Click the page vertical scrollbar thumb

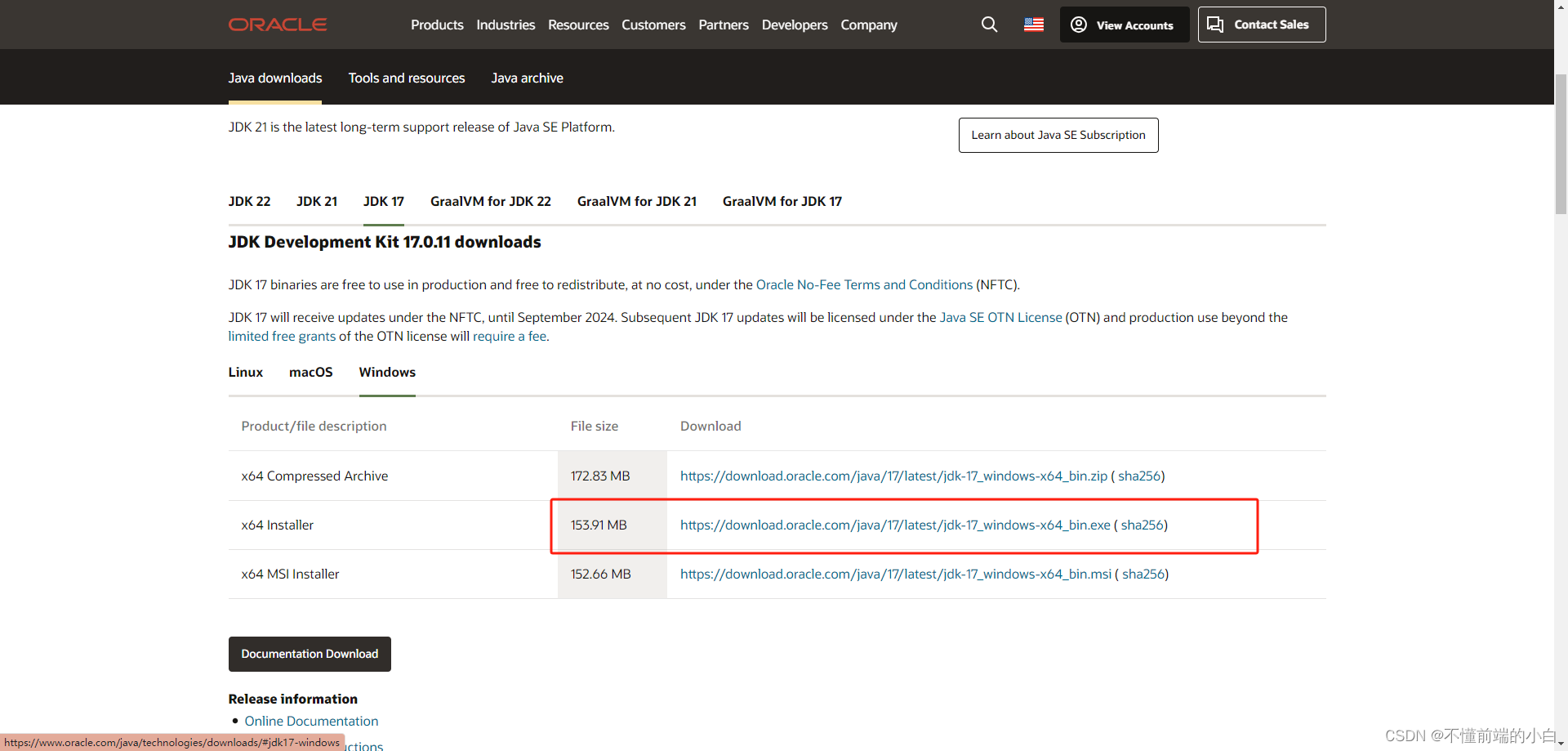(x=1561, y=143)
